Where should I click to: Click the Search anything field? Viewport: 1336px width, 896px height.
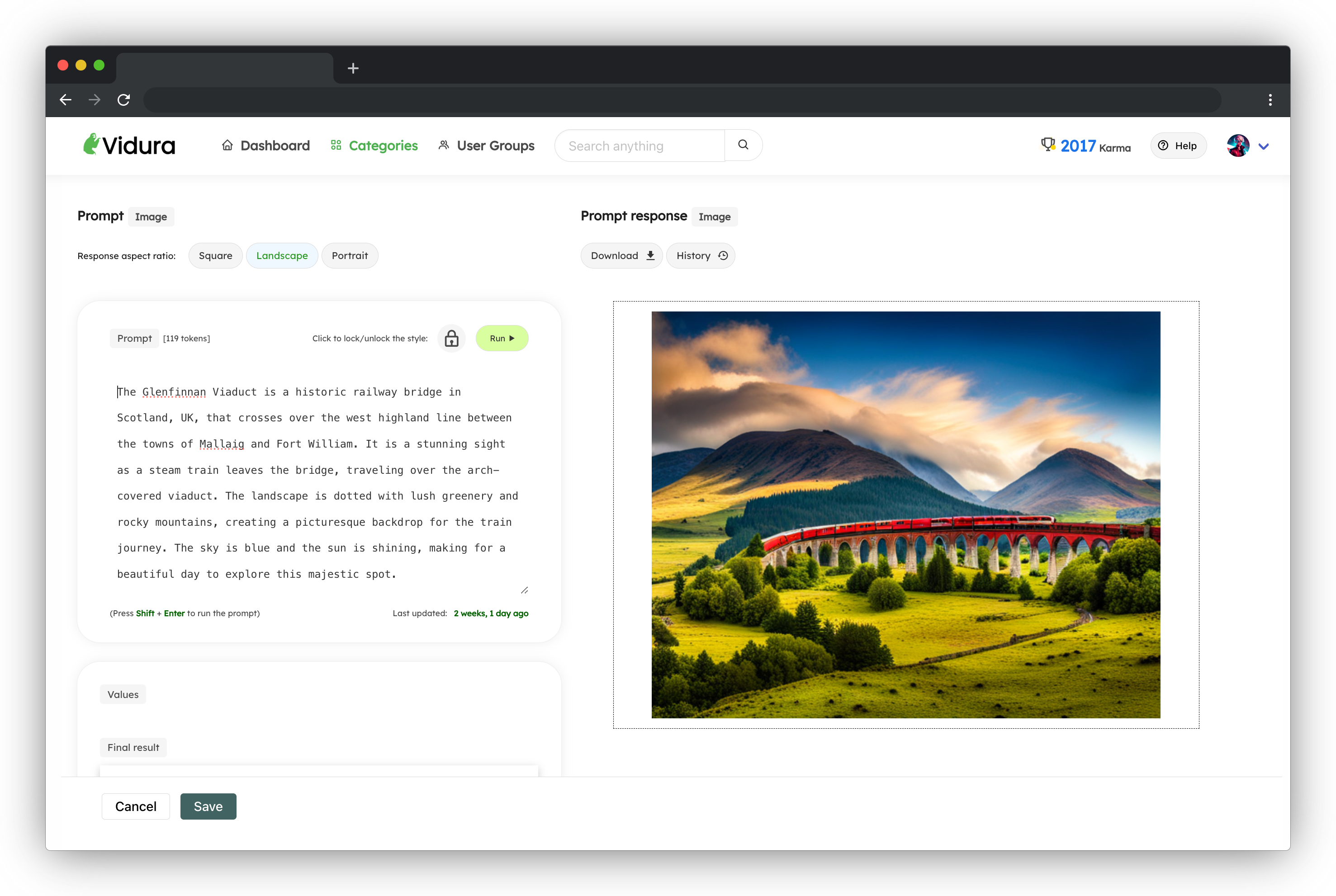pos(639,146)
